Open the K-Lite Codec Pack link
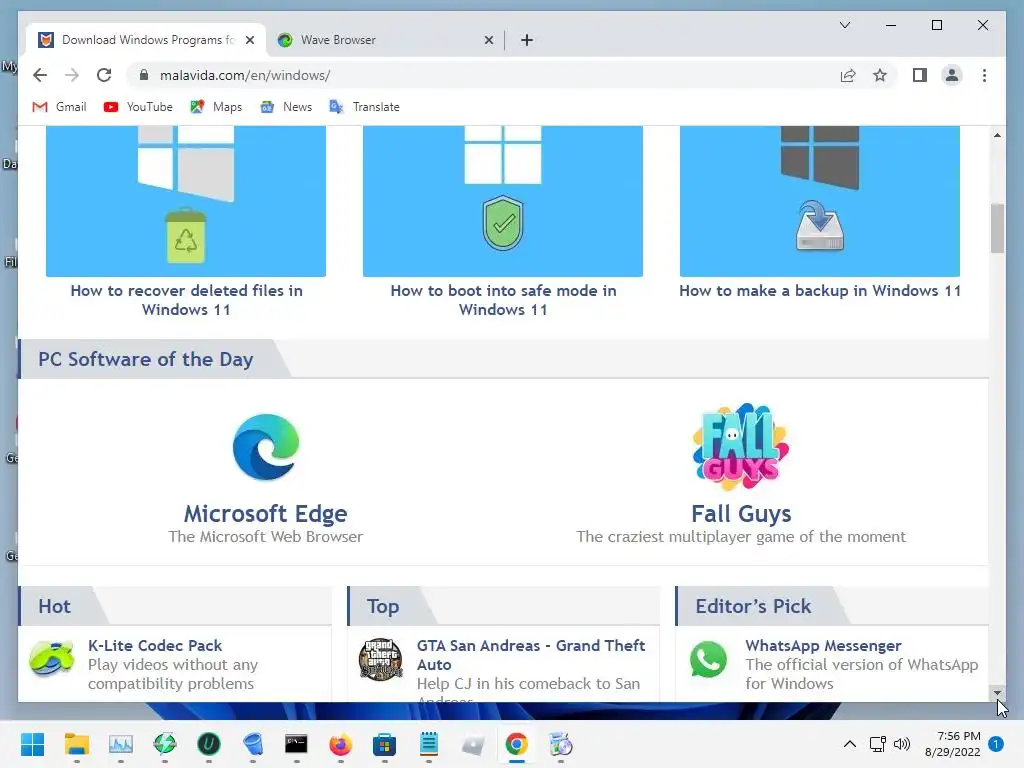The height and width of the screenshot is (768, 1024). pyautogui.click(x=155, y=645)
